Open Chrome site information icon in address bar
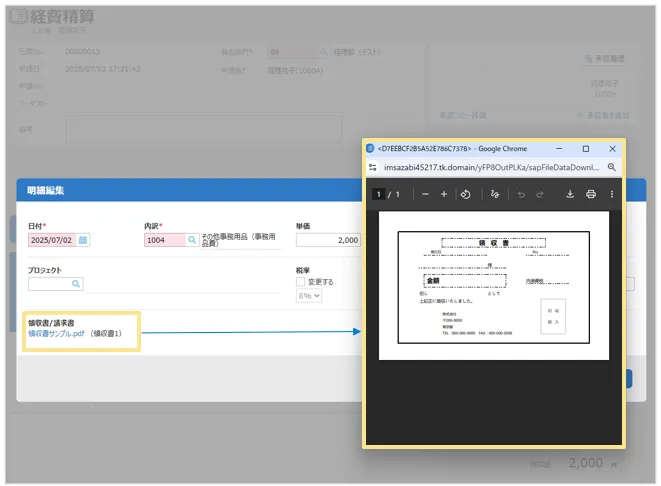661x486 pixels. 373,167
